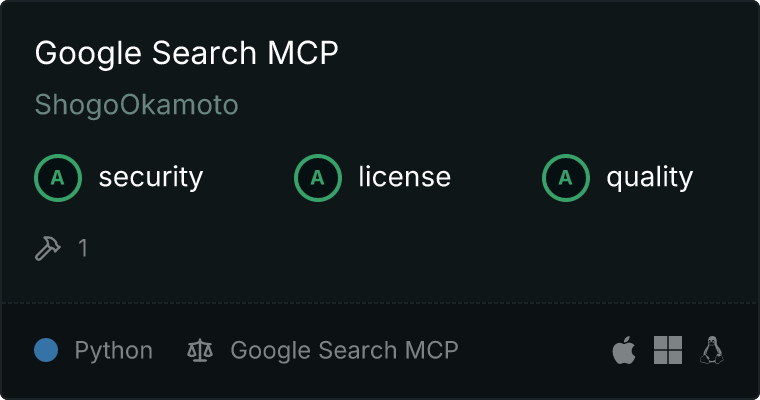
Task: Click the Linux penguin platform icon
Action: [x=712, y=350]
